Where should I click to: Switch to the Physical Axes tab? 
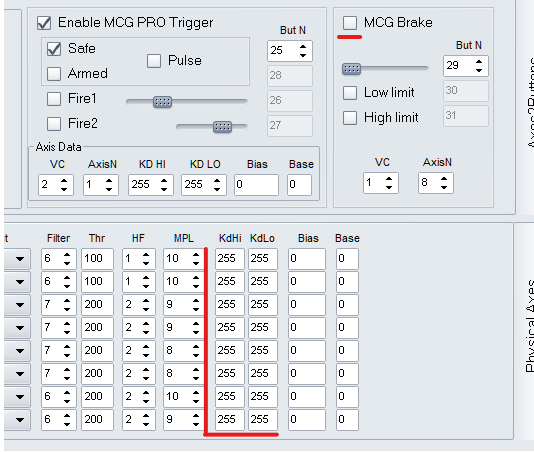click(530, 325)
